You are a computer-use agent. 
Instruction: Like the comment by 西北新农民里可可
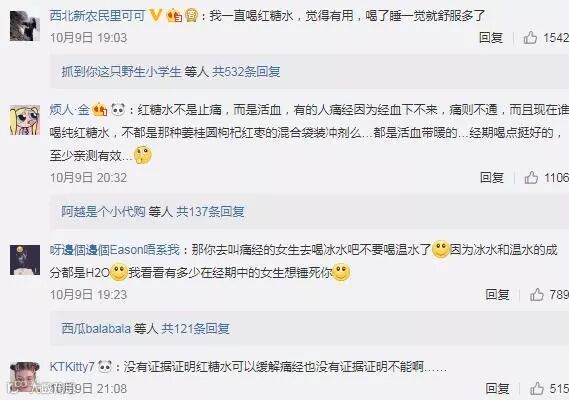530,38
